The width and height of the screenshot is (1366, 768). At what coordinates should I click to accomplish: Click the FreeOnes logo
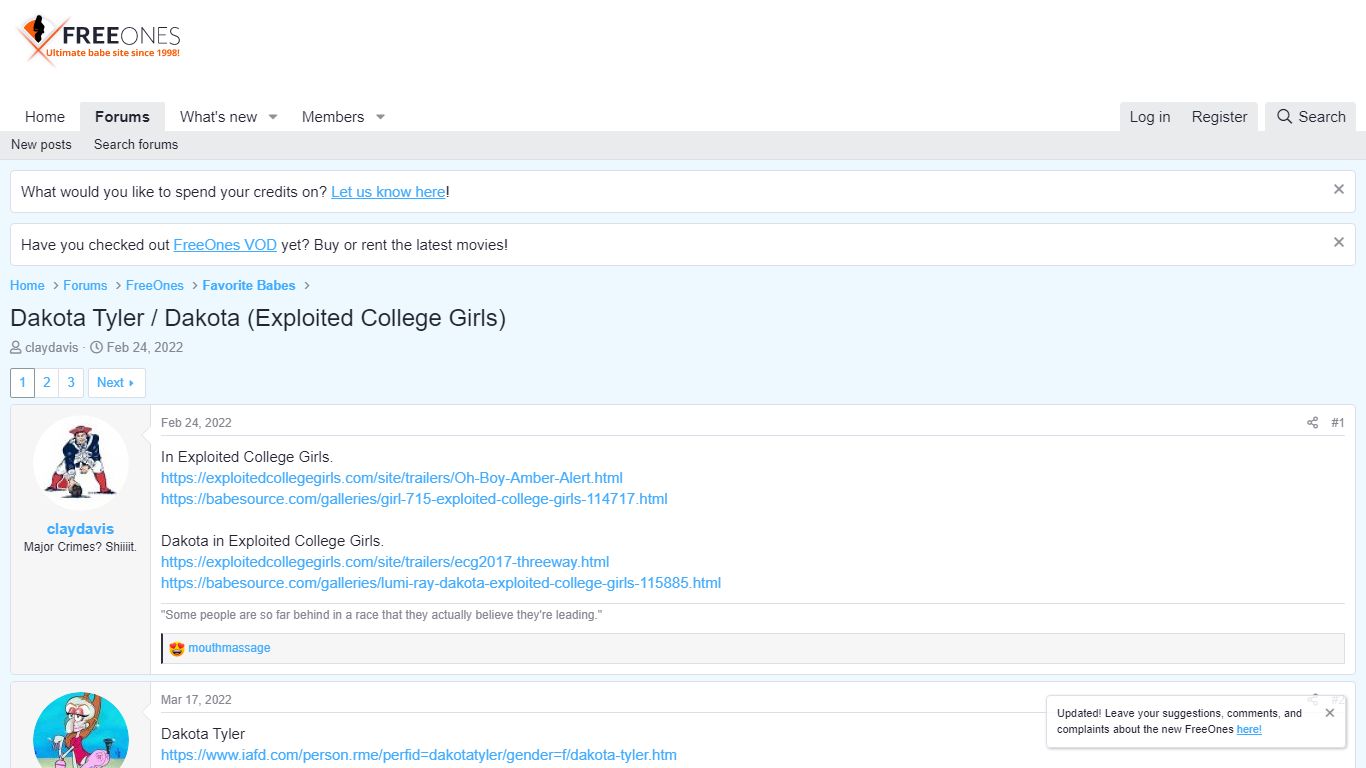98,41
